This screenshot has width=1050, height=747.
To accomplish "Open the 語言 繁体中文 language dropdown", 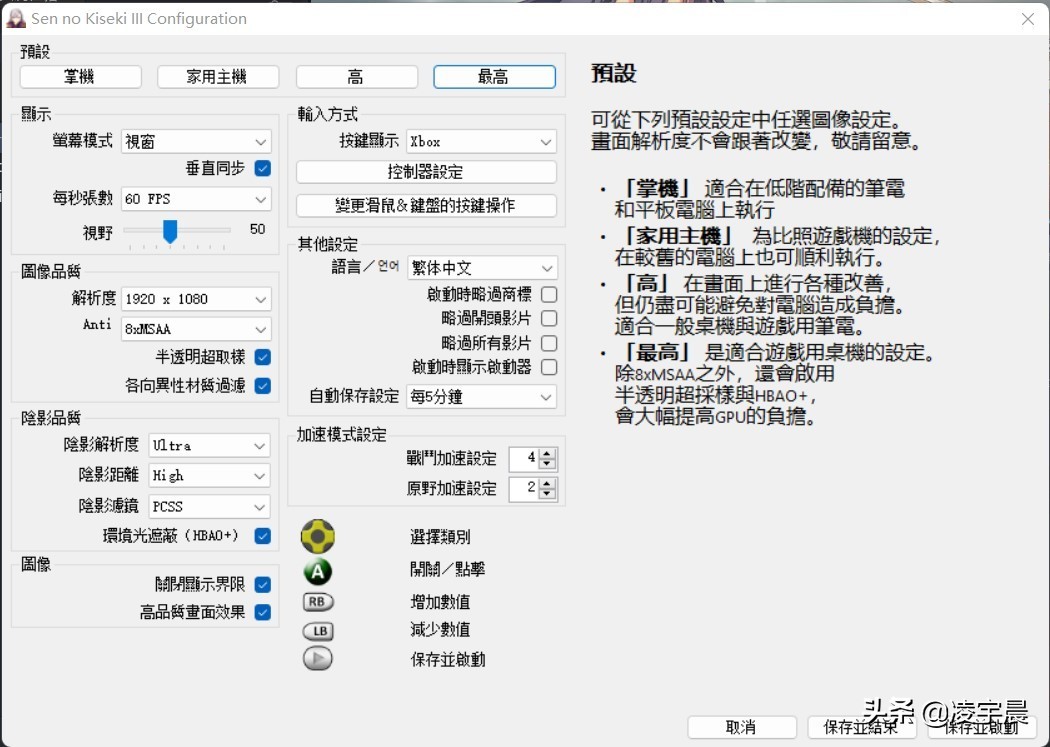I will tap(482, 268).
